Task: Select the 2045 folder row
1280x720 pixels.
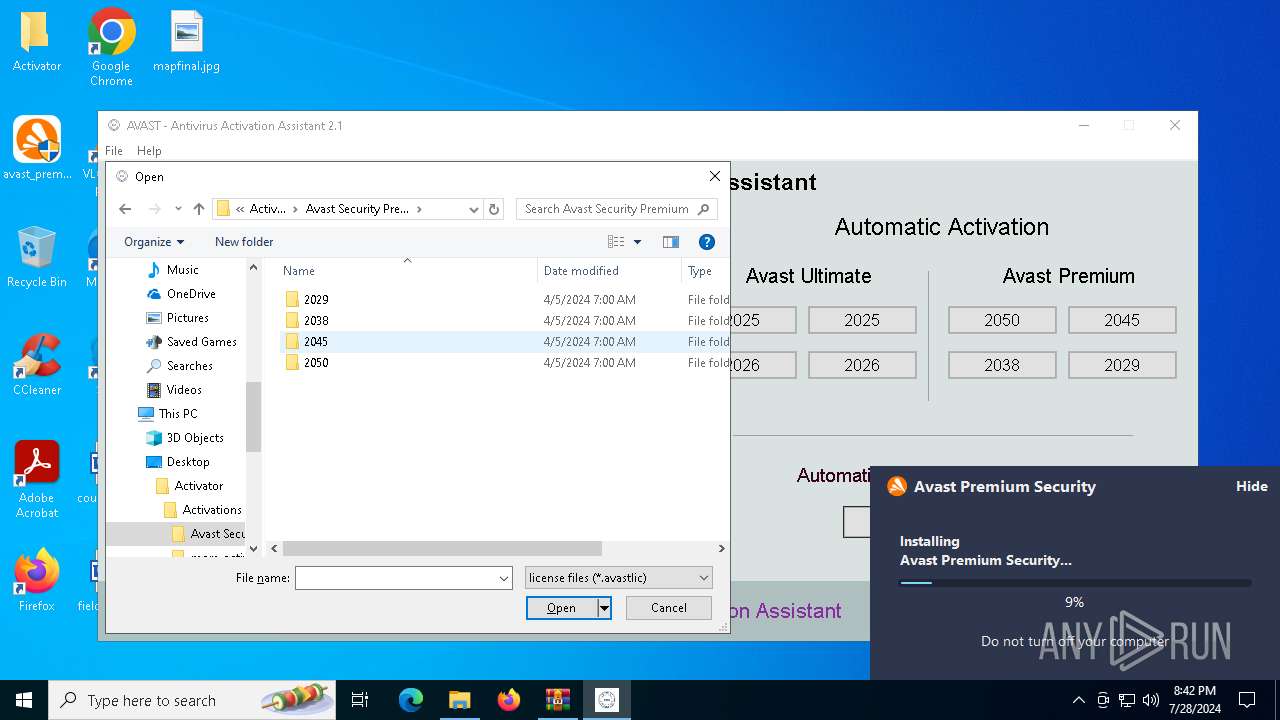Action: 505,341
